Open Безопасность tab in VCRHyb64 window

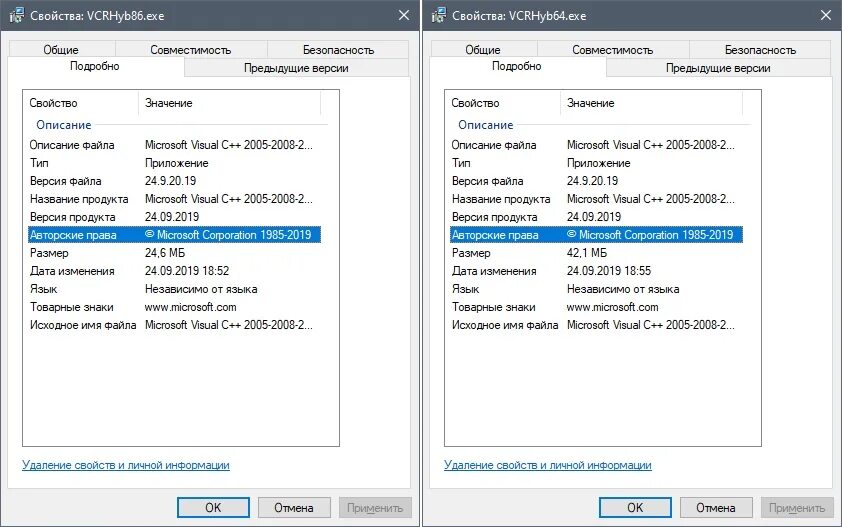point(759,50)
